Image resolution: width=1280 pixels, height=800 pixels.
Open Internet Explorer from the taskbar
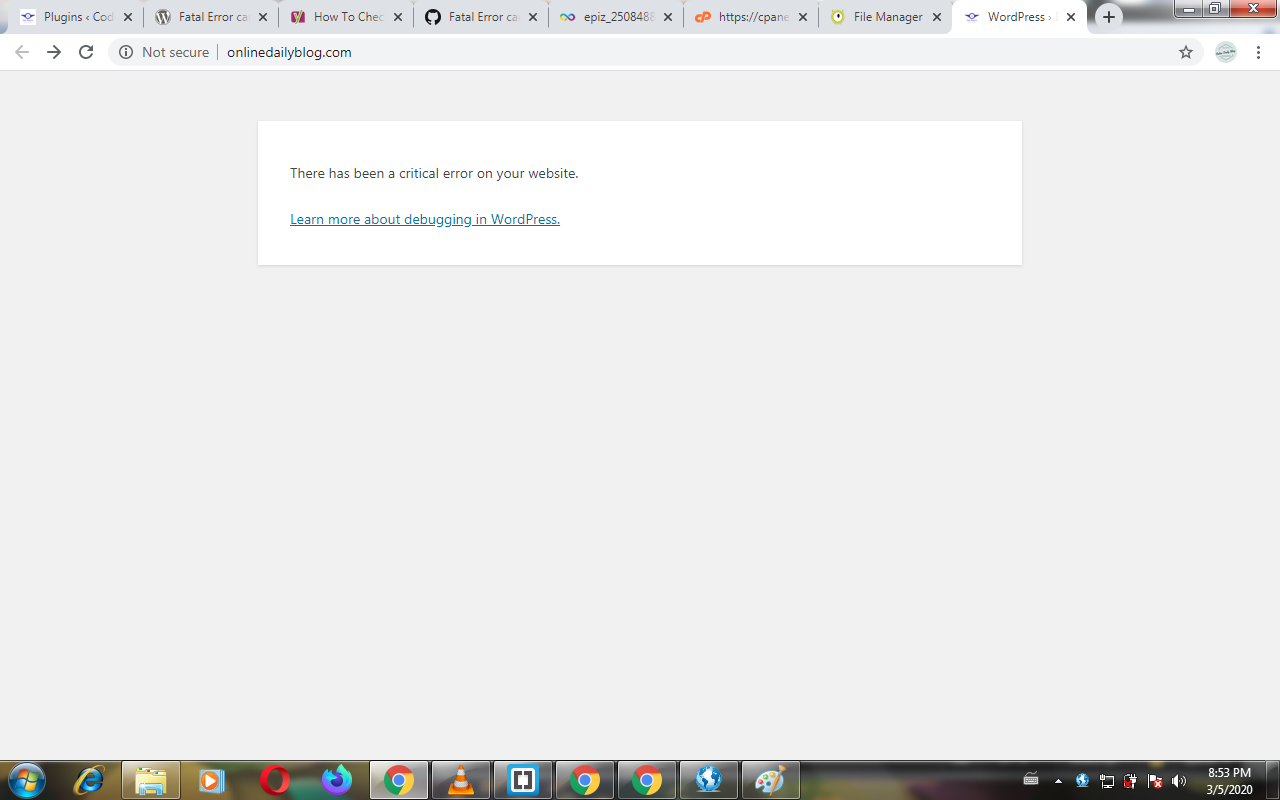point(87,779)
